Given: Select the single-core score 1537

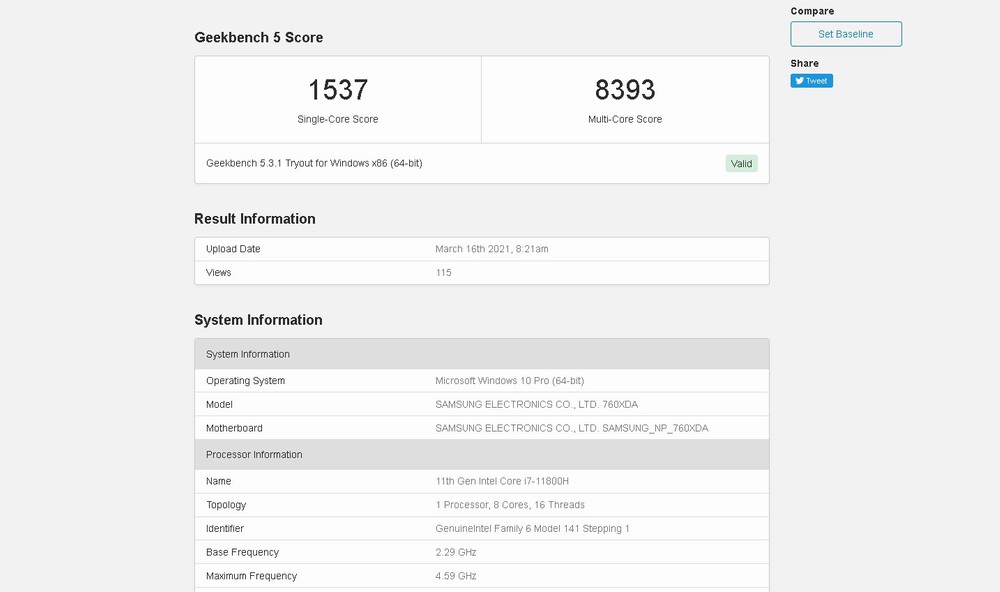Looking at the screenshot, I should pyautogui.click(x=338, y=89).
